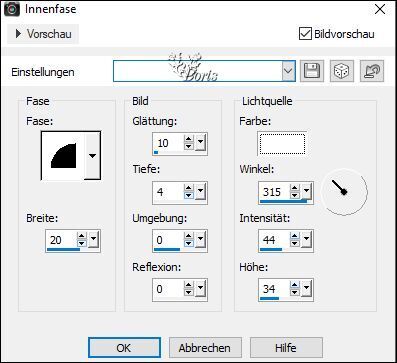The height and width of the screenshot is (363, 397).
Task: Reset settings to default with the arrow icon
Action: point(372,71)
